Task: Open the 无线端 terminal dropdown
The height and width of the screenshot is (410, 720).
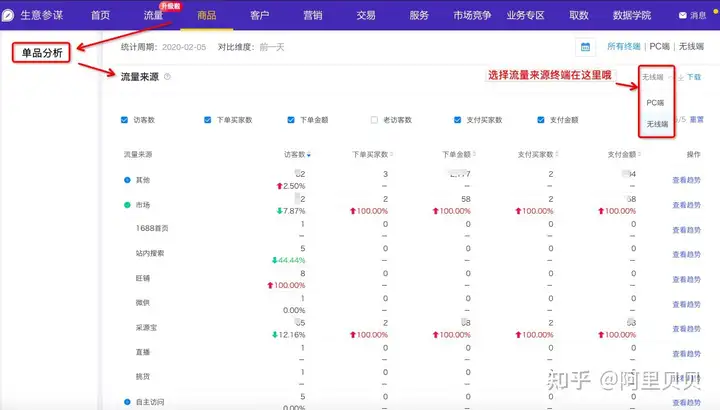Action: [656, 77]
